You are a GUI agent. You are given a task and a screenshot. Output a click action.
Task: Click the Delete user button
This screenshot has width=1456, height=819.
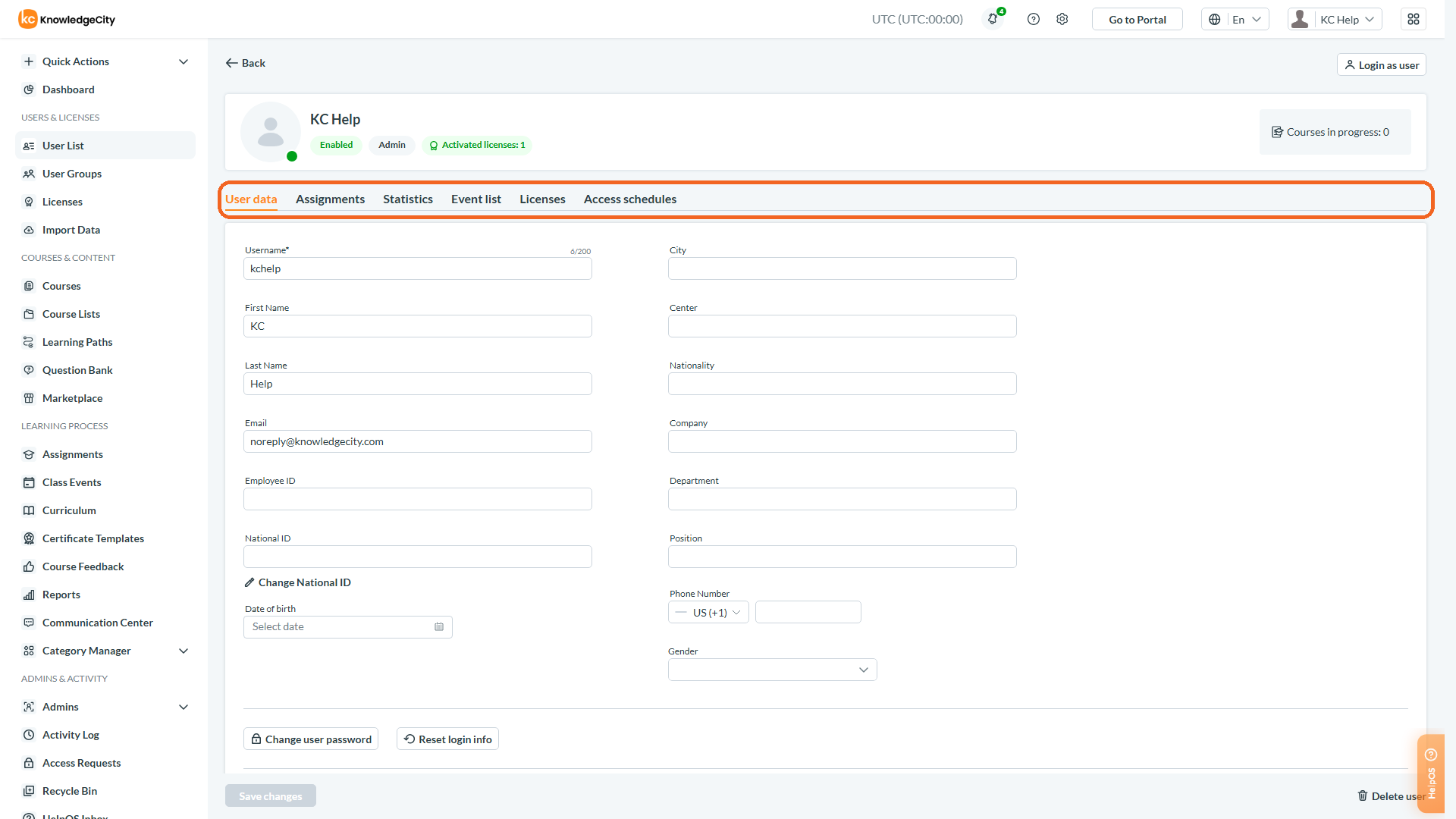[1391, 795]
